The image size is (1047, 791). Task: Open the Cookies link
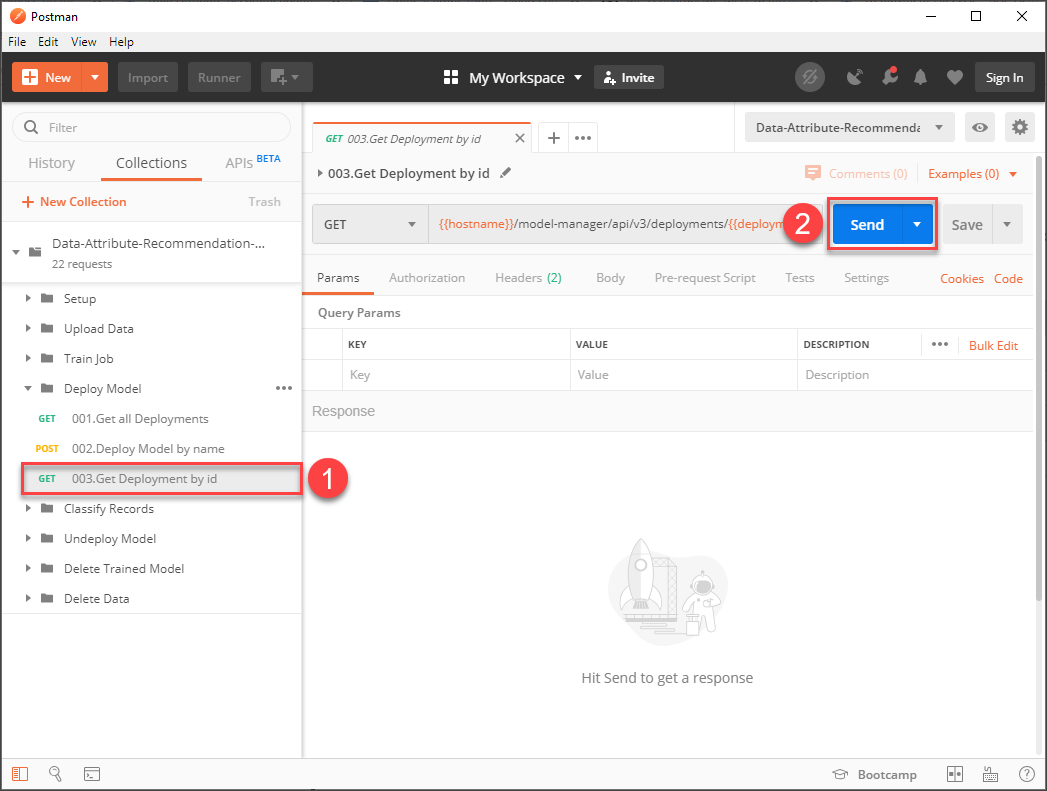pos(962,278)
